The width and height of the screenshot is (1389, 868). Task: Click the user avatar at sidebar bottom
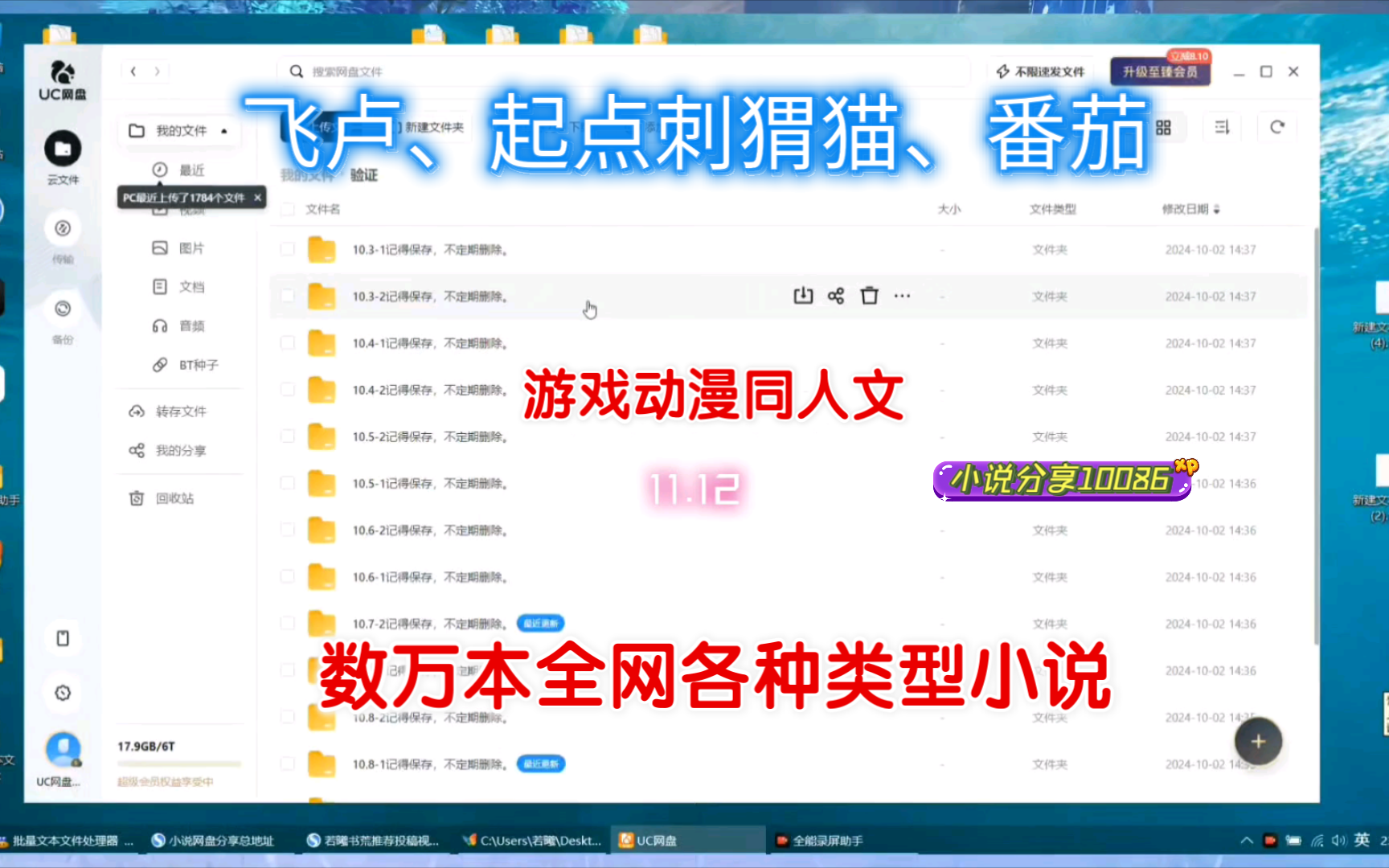point(63,750)
